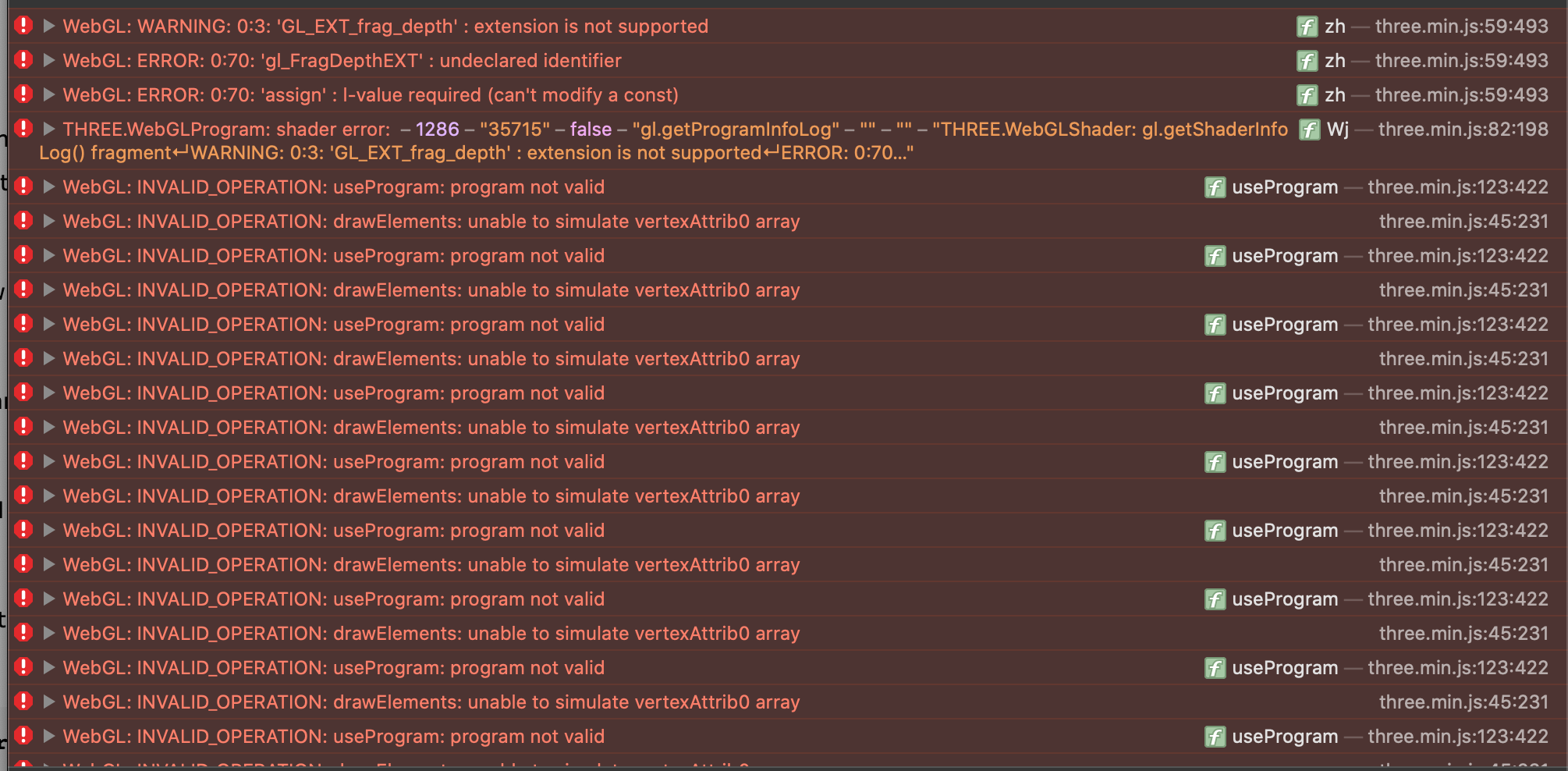Click the error badge on the gl_FragDepthEXT undeclared identifier line
The width and height of the screenshot is (1568, 771).
tap(23, 60)
